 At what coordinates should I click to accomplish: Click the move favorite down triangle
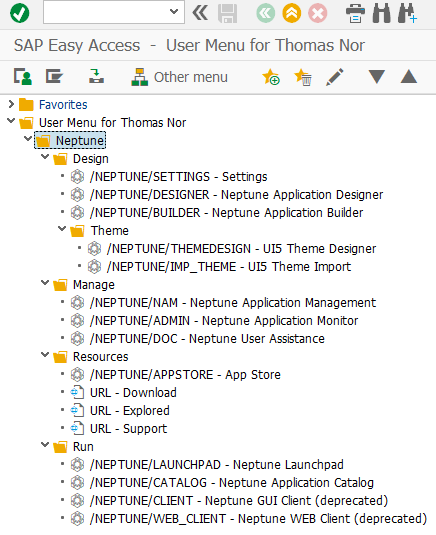pos(377,76)
